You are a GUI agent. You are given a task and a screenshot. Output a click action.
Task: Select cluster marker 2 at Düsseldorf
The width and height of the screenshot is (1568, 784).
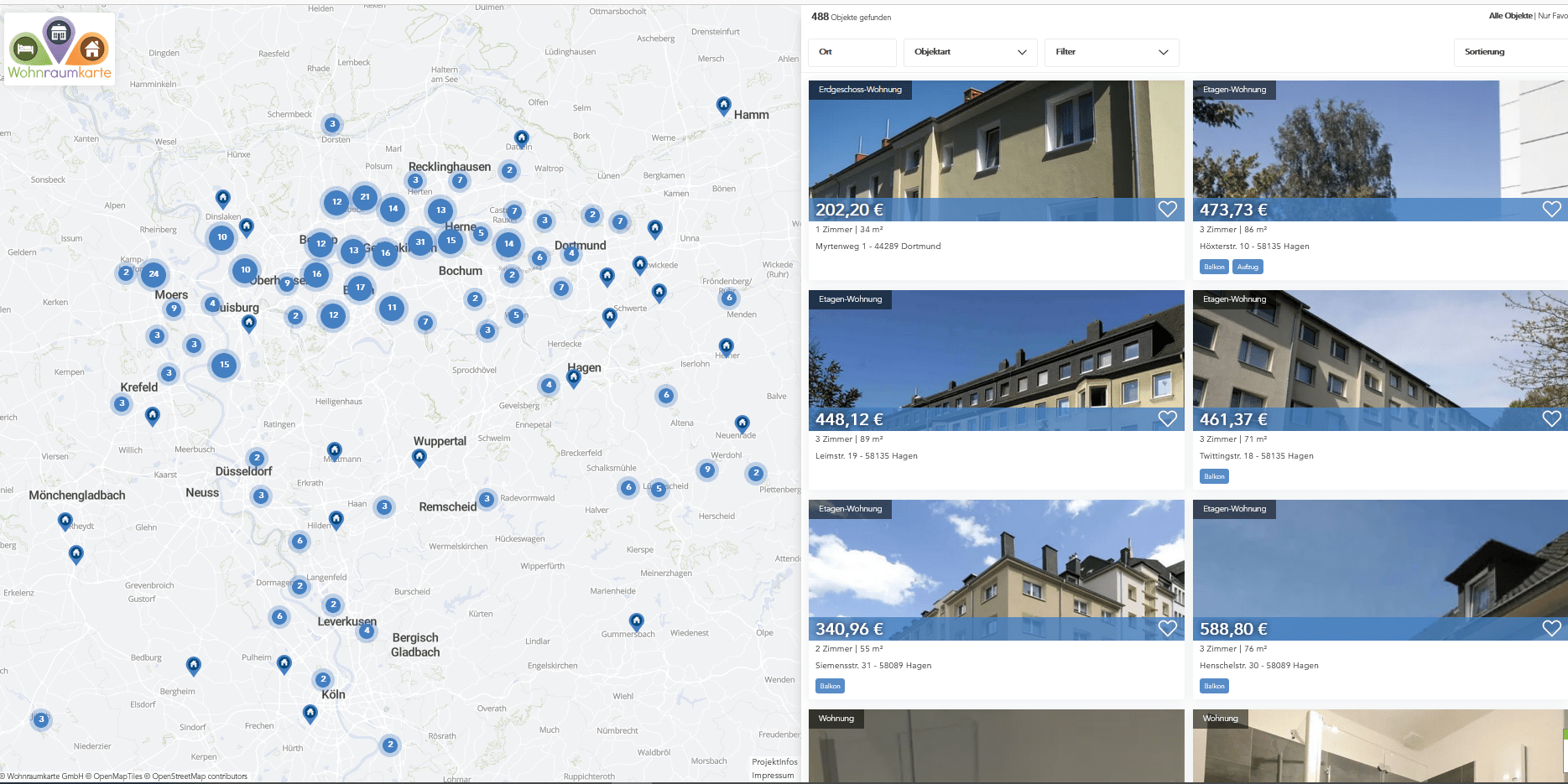[257, 458]
